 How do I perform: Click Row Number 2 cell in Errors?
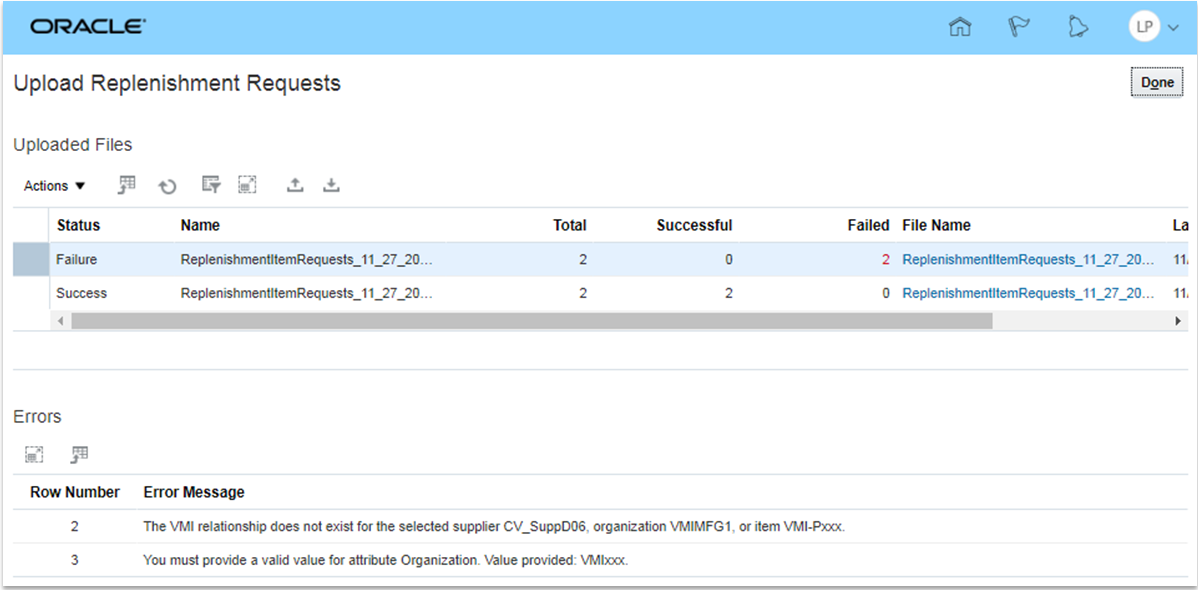(x=75, y=527)
